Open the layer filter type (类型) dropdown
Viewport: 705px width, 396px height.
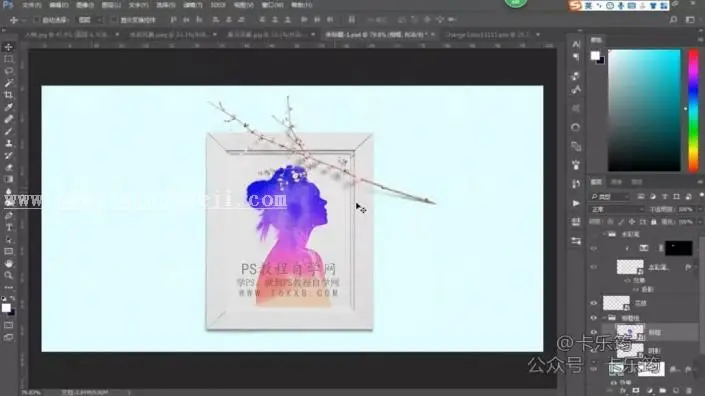(610, 197)
